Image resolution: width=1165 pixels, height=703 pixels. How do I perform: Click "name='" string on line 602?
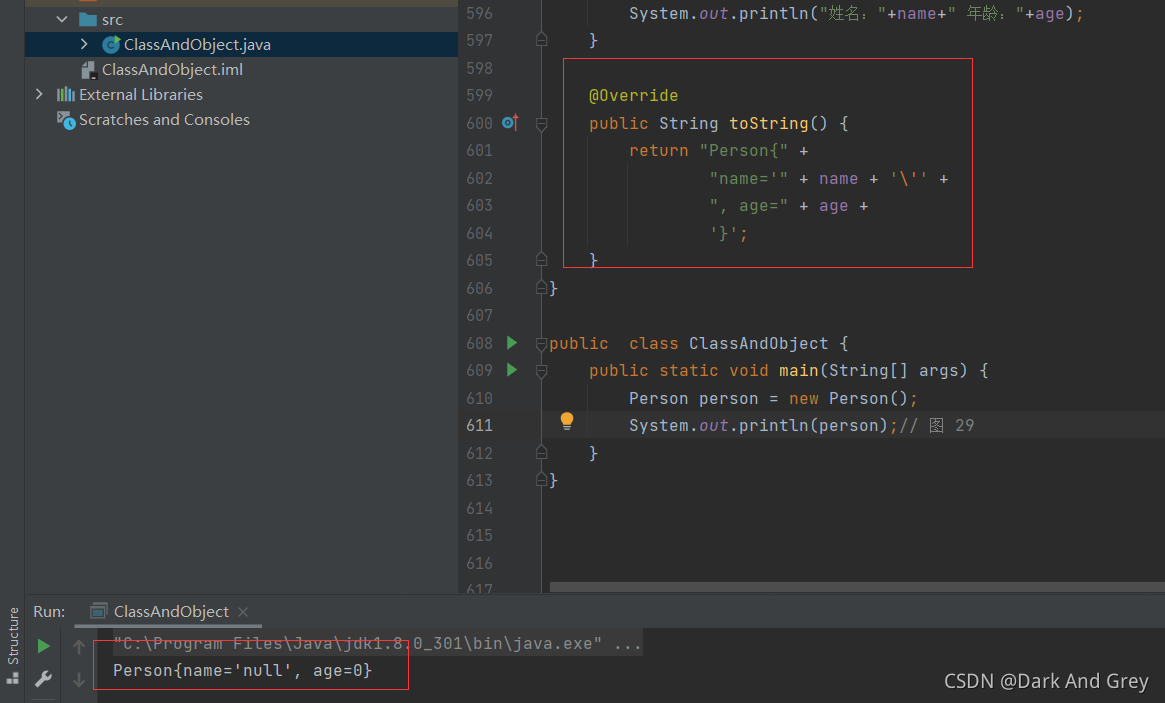748,179
